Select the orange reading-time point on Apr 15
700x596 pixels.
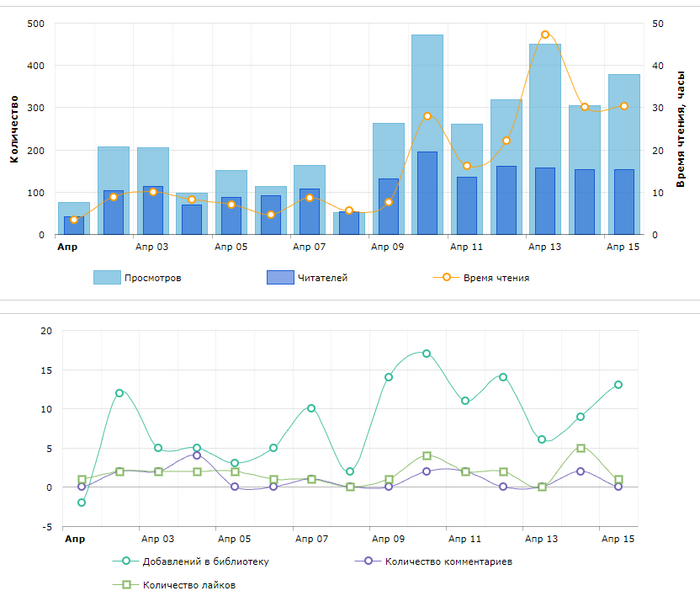coord(624,106)
